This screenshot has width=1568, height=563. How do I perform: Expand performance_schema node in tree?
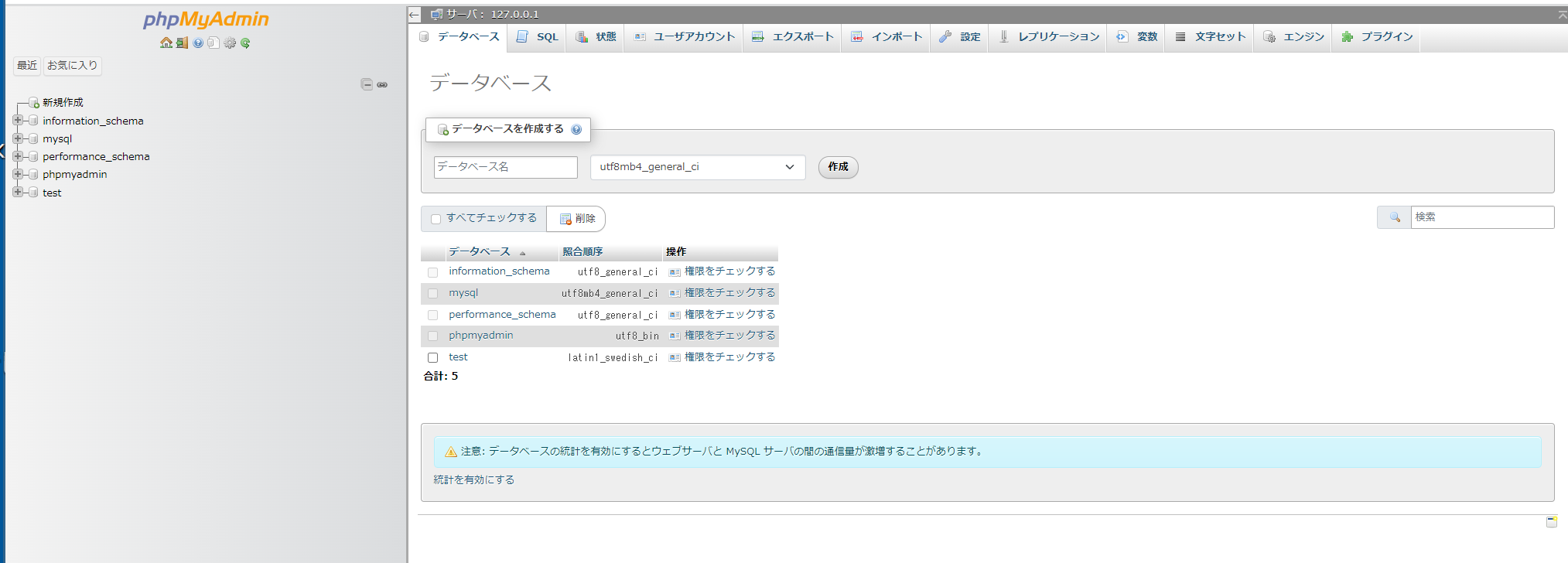[x=17, y=156]
